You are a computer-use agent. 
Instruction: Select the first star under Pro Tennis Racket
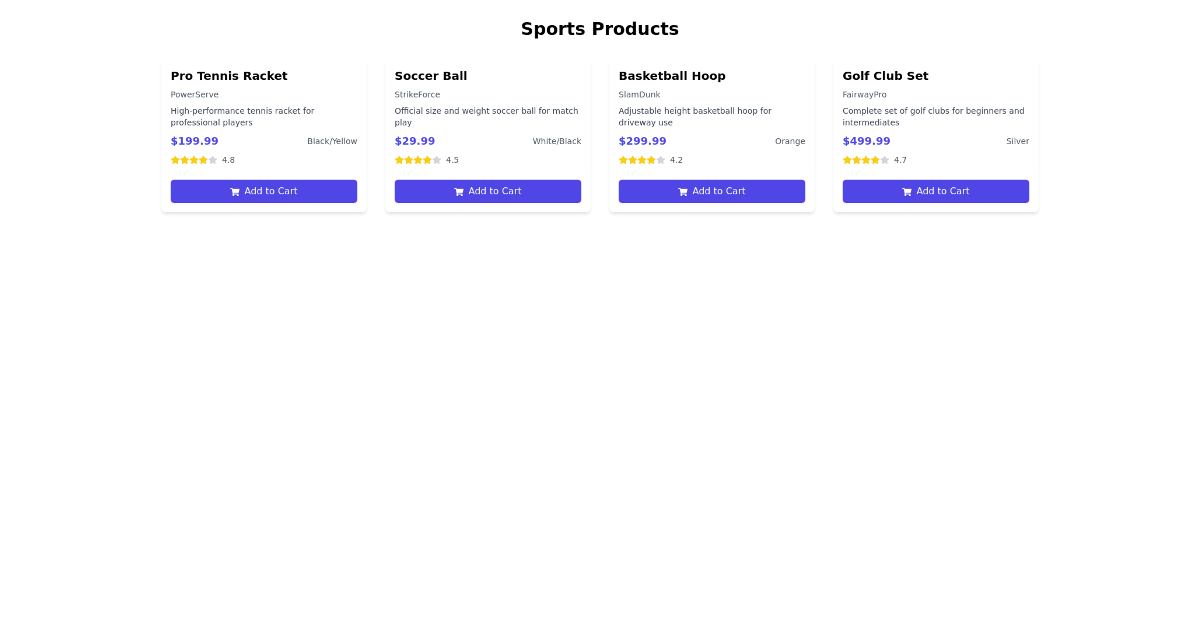click(x=176, y=160)
